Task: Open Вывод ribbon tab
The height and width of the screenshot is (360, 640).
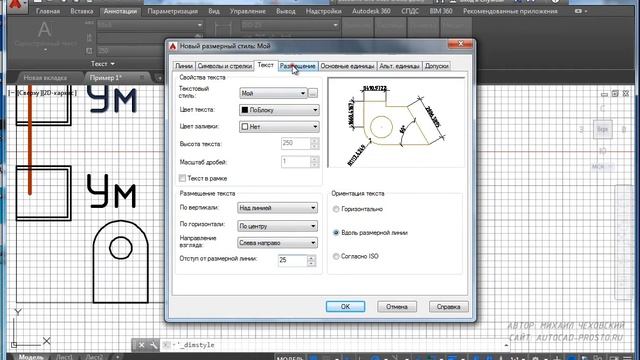Action: (286, 11)
